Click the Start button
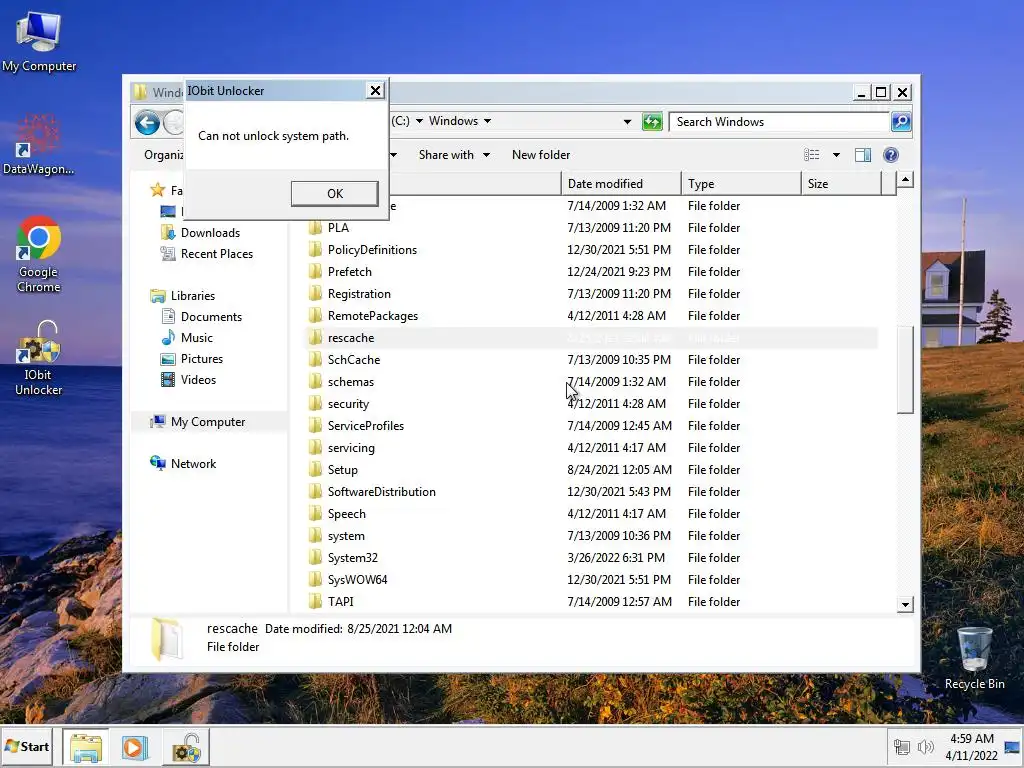 coord(27,746)
